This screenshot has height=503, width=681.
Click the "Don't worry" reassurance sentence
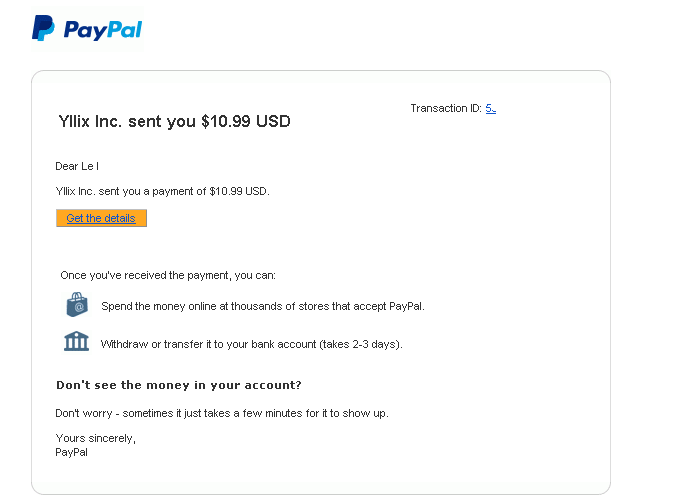click(221, 413)
